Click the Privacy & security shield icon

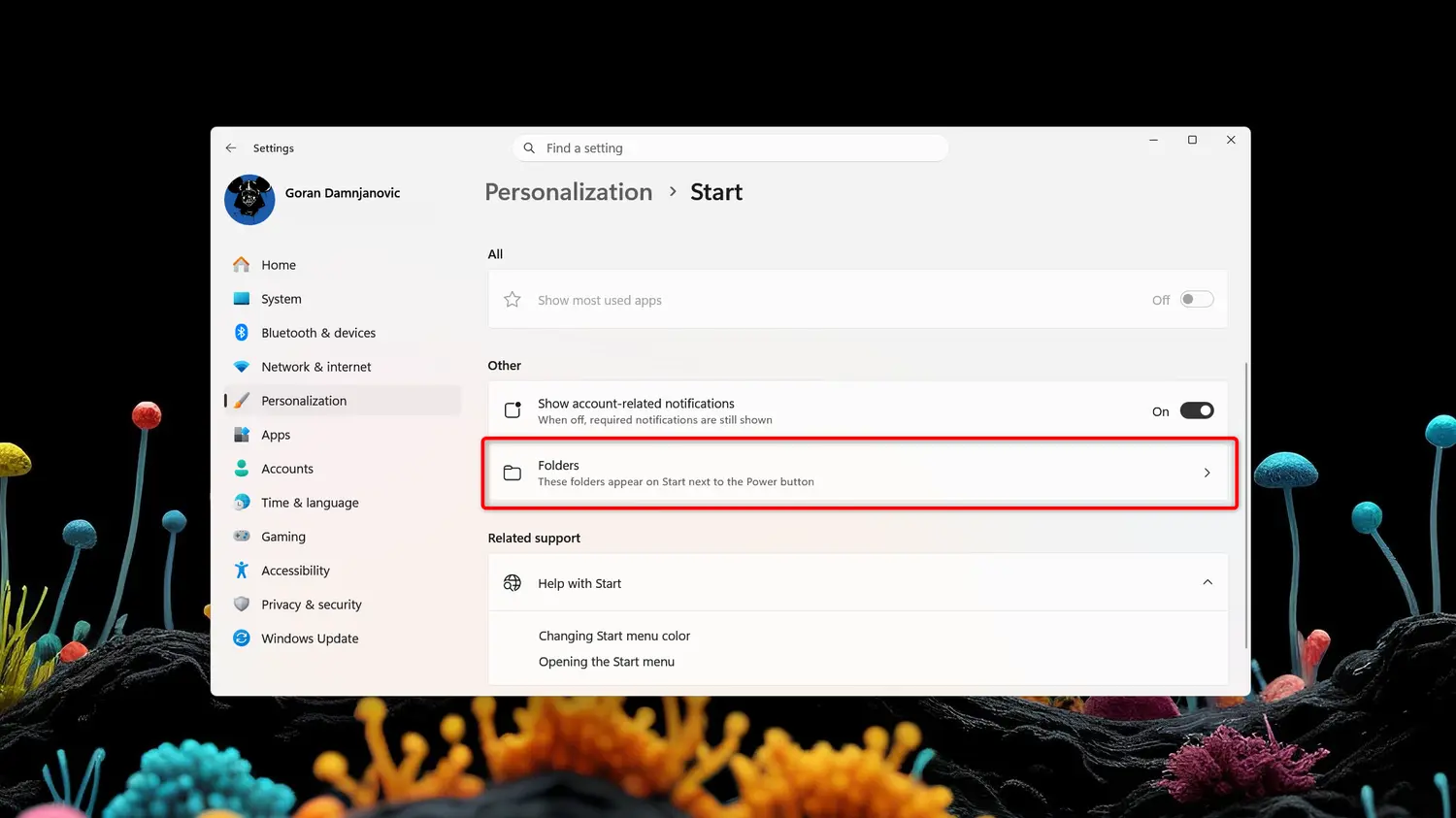242,605
